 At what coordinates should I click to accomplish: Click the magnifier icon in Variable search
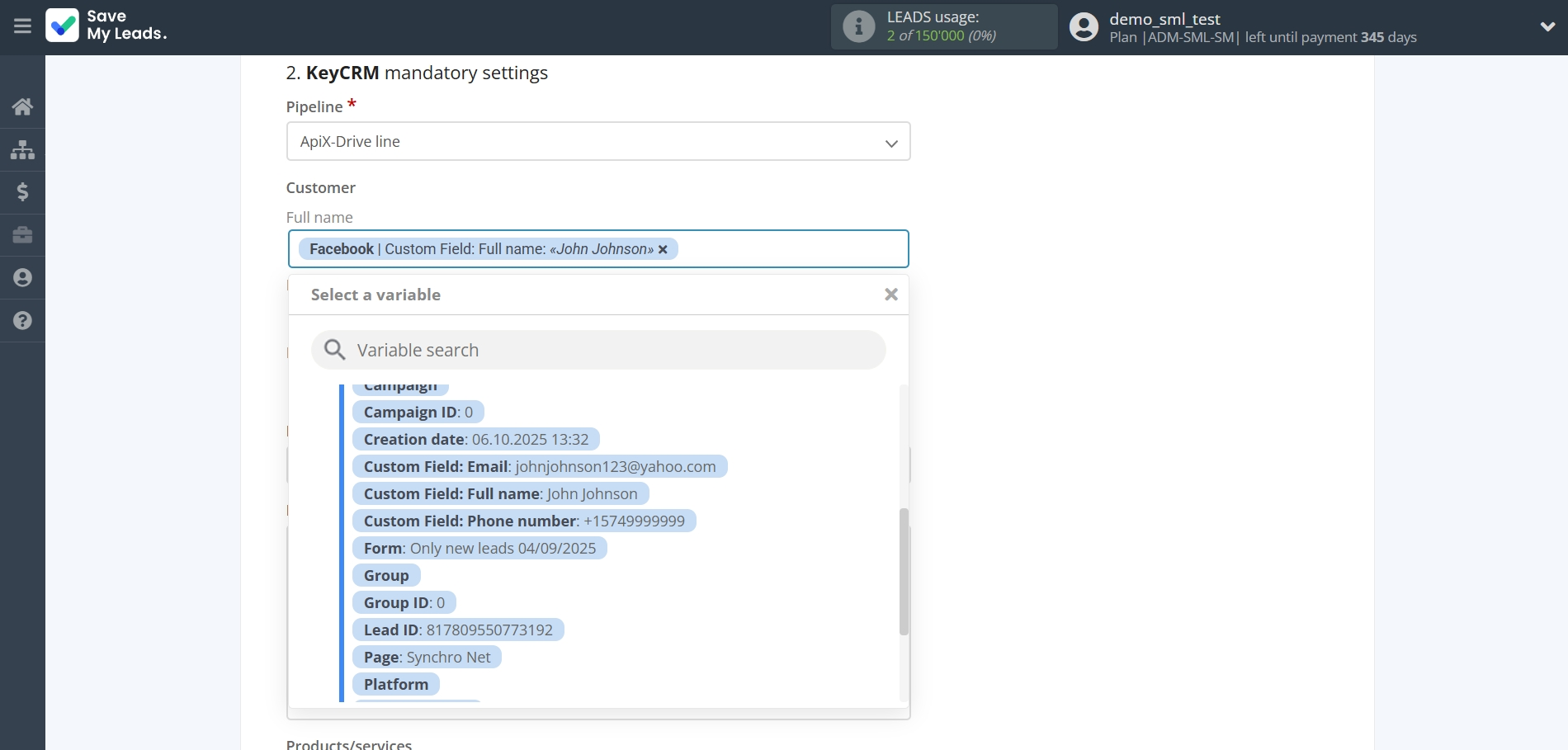click(335, 350)
